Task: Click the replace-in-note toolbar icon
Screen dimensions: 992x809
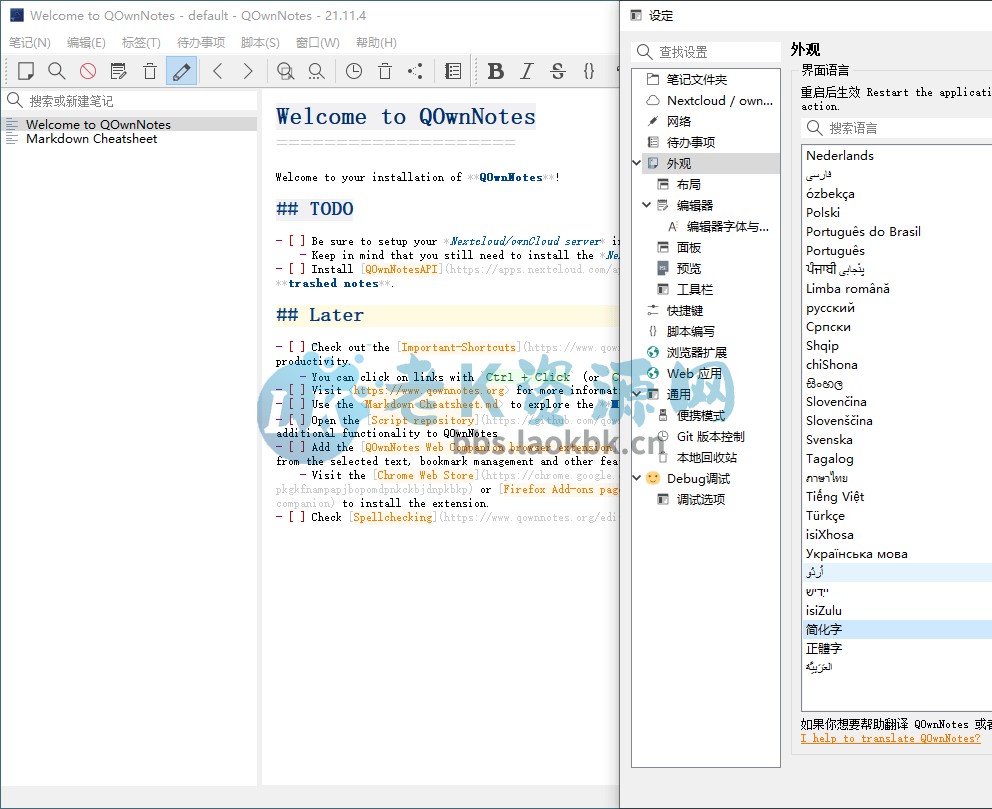Action: [x=316, y=71]
